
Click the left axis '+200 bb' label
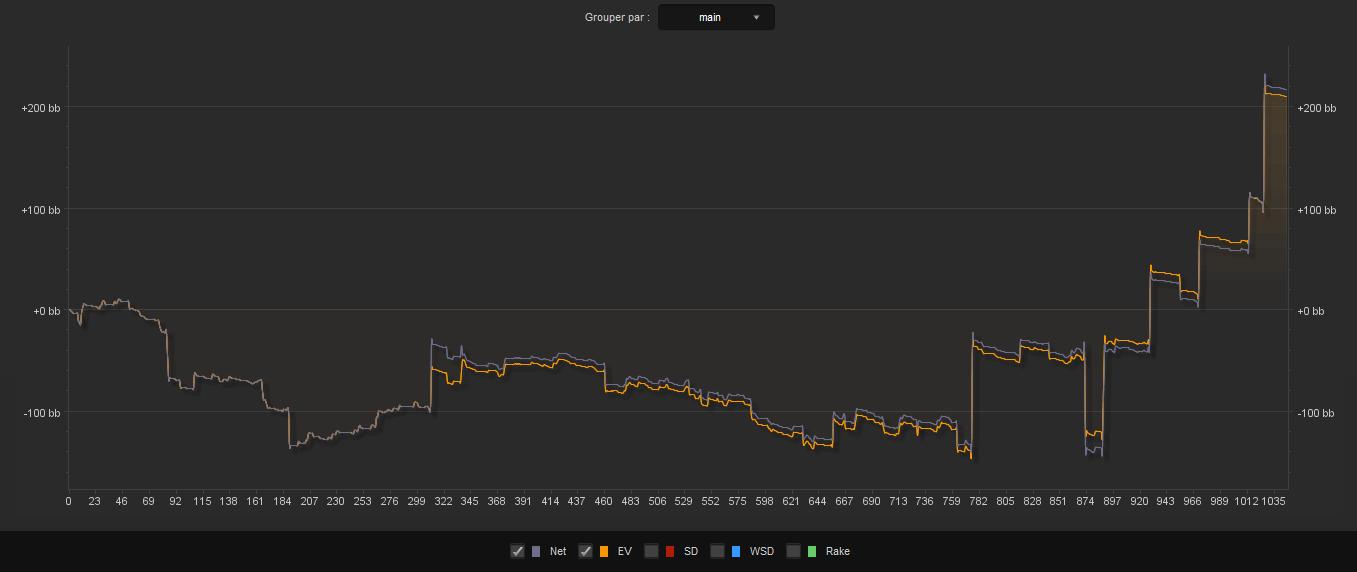[x=40, y=108]
